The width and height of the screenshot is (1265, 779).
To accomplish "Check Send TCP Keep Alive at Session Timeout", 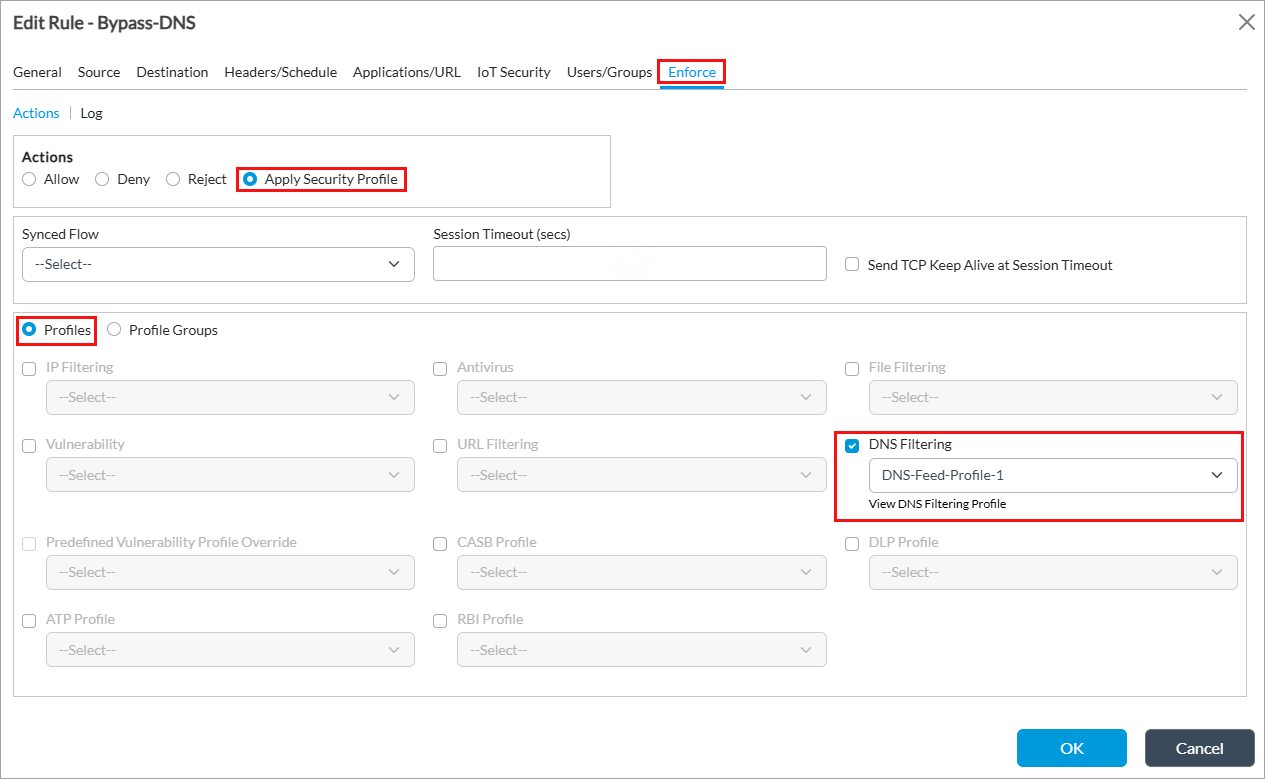I will point(852,265).
